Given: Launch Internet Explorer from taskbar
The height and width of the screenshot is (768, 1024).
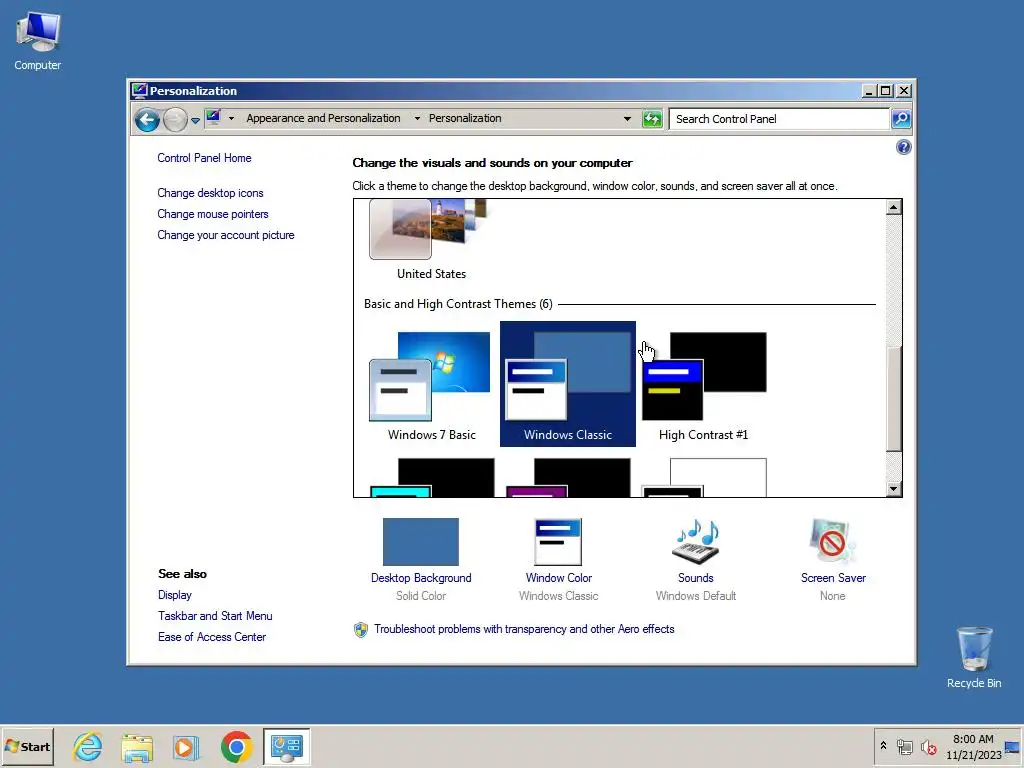Looking at the screenshot, I should 88,746.
